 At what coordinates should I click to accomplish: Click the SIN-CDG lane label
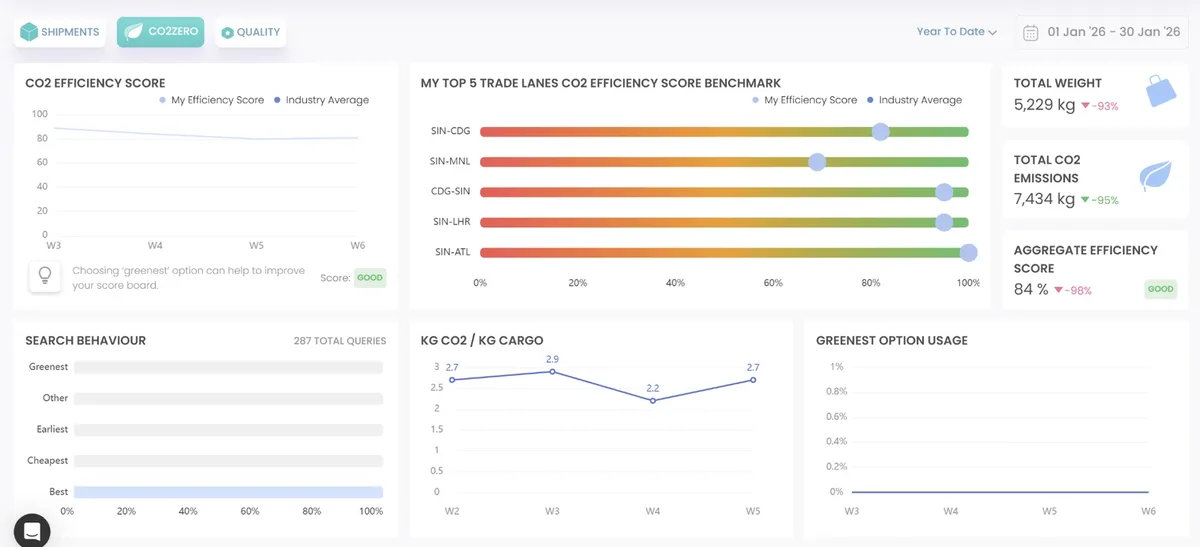coord(450,131)
